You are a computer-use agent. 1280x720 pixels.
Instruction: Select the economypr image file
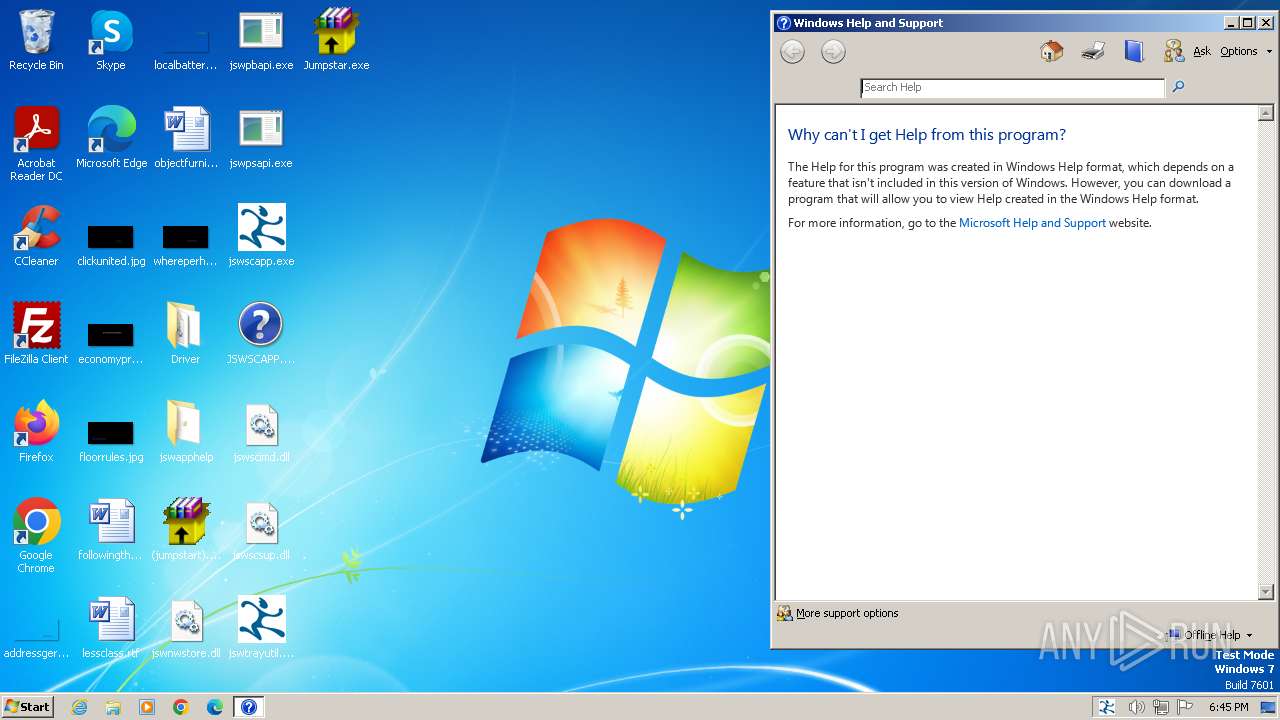(111, 343)
